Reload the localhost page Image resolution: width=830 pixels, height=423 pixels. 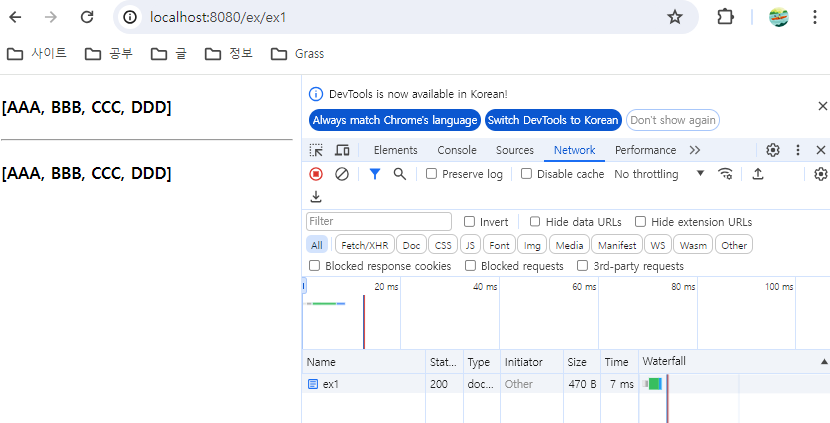pos(87,17)
